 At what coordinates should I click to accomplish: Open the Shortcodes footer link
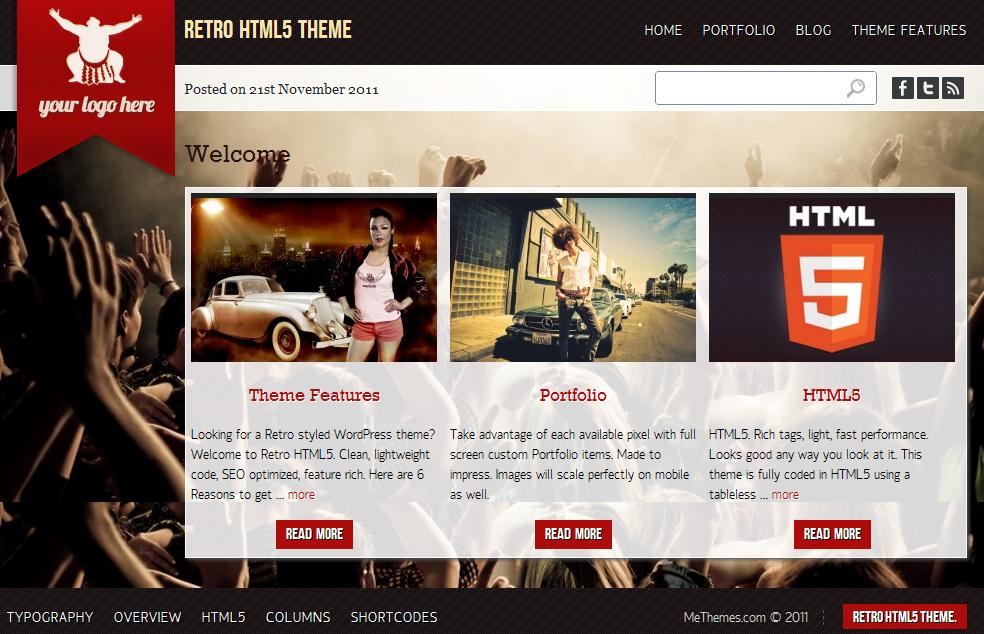click(394, 617)
